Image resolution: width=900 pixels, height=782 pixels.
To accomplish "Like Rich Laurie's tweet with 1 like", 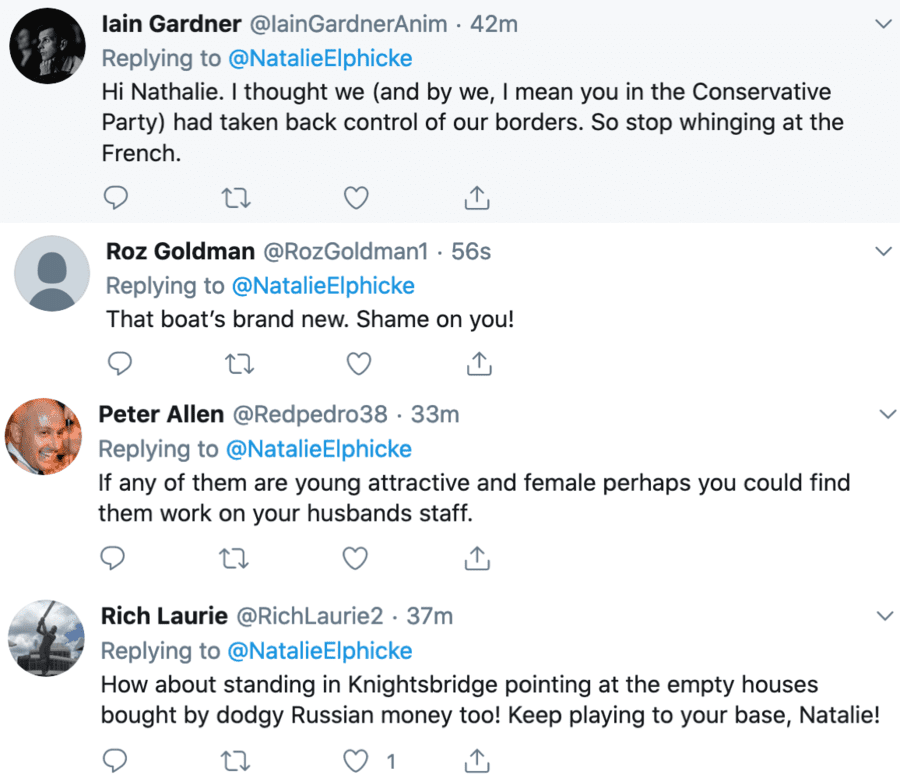I will click(x=356, y=760).
